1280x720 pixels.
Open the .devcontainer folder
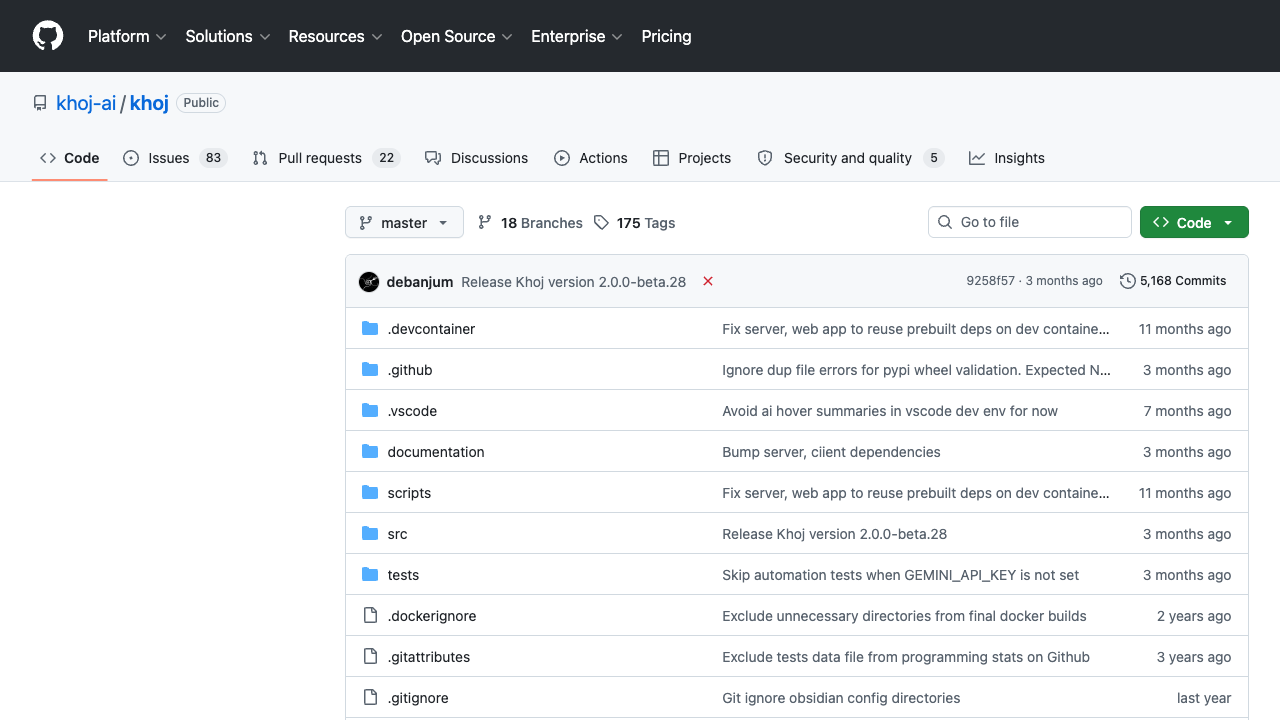(x=431, y=329)
